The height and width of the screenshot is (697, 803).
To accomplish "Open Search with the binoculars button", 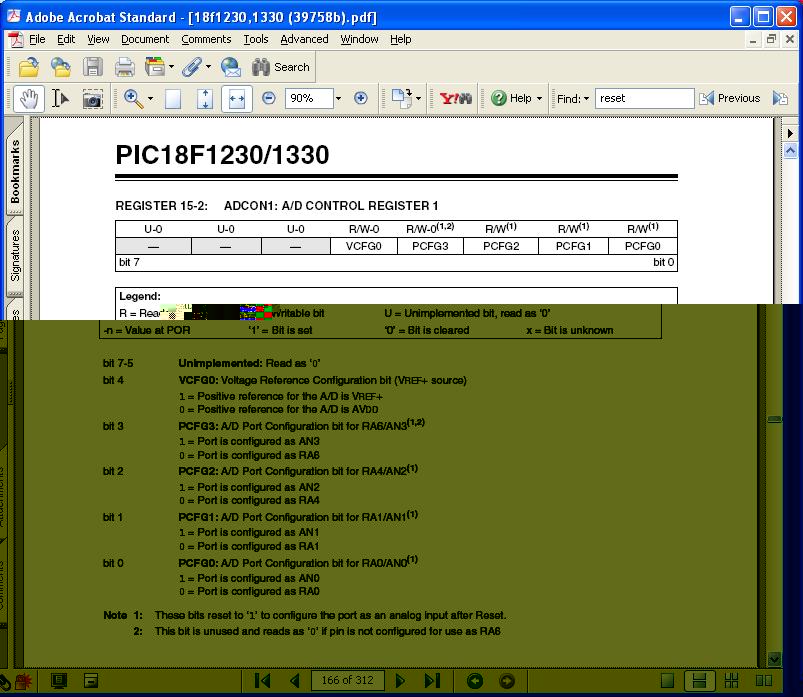I will pos(281,67).
